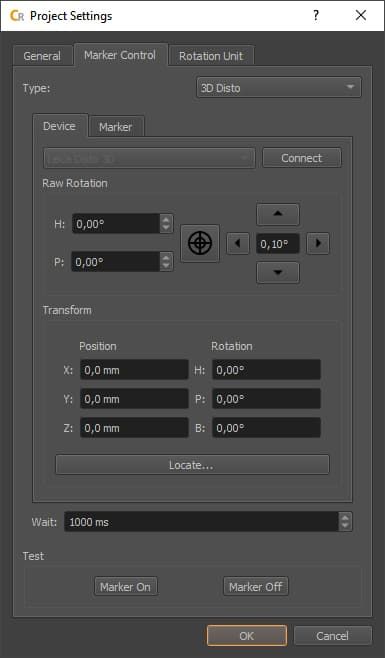Screen dimensions: 385x658
Task: Open the Type dropdown showing 3D Disto
Action: tap(278, 88)
